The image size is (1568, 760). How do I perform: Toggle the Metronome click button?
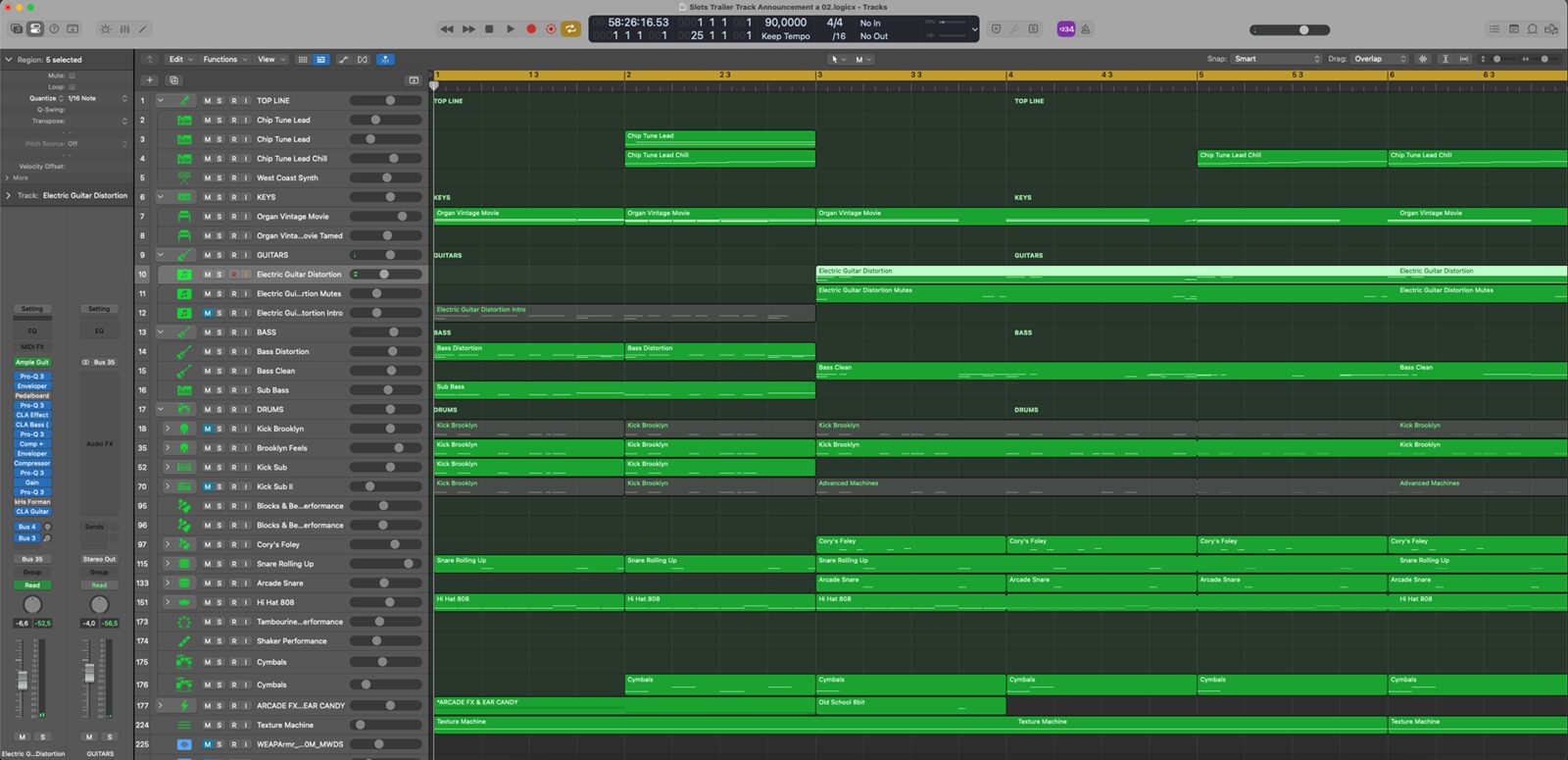click(x=1085, y=29)
